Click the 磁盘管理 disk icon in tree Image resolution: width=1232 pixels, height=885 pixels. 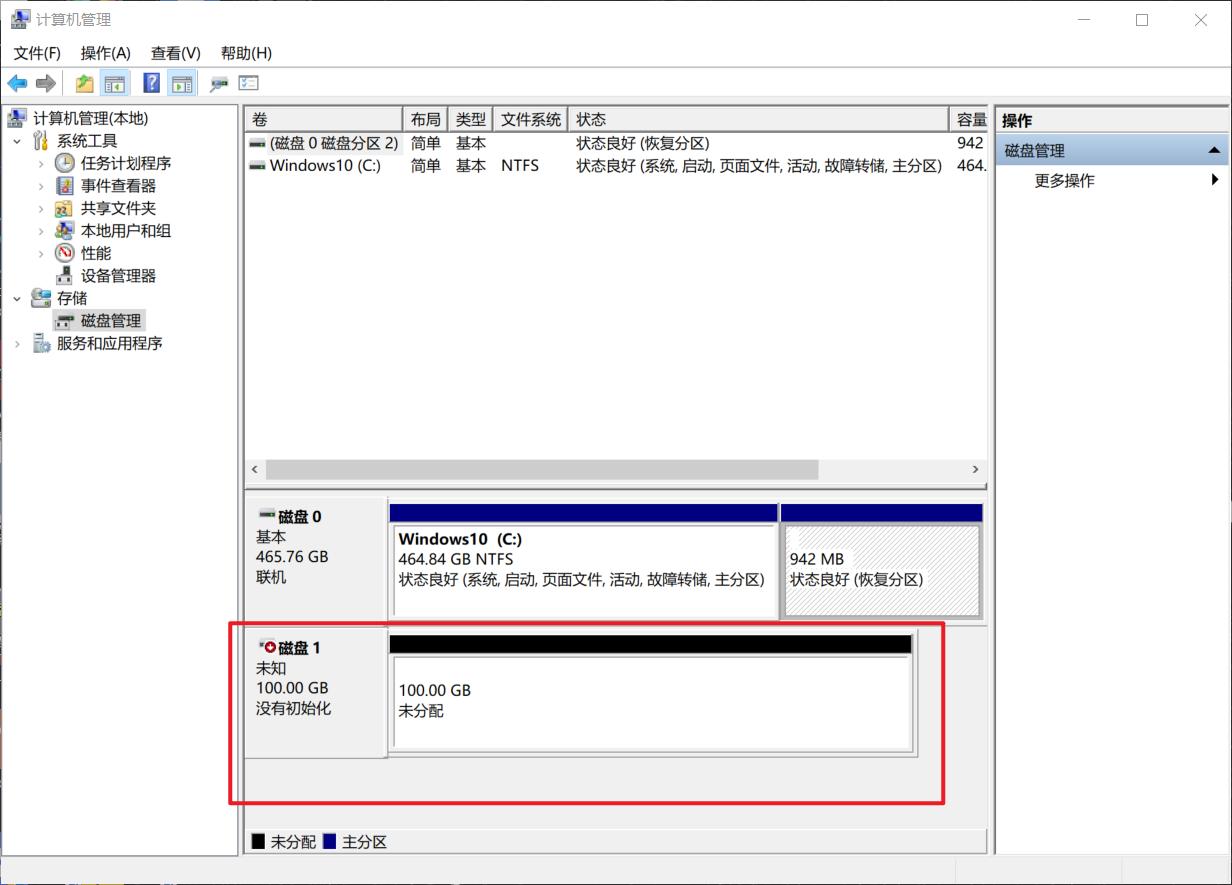tap(65, 321)
